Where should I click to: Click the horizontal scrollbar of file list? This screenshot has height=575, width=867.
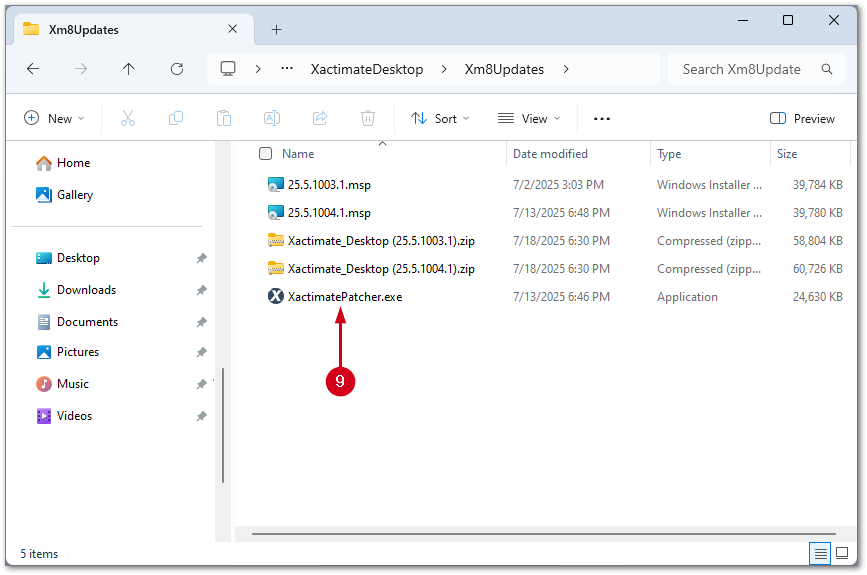544,534
